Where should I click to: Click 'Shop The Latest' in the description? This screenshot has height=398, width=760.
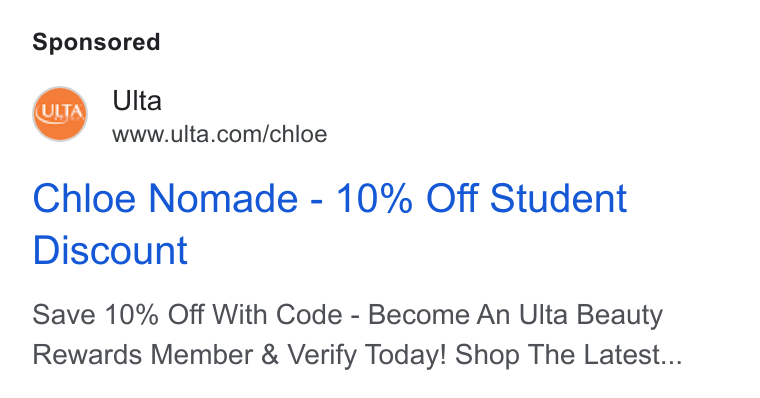point(557,355)
